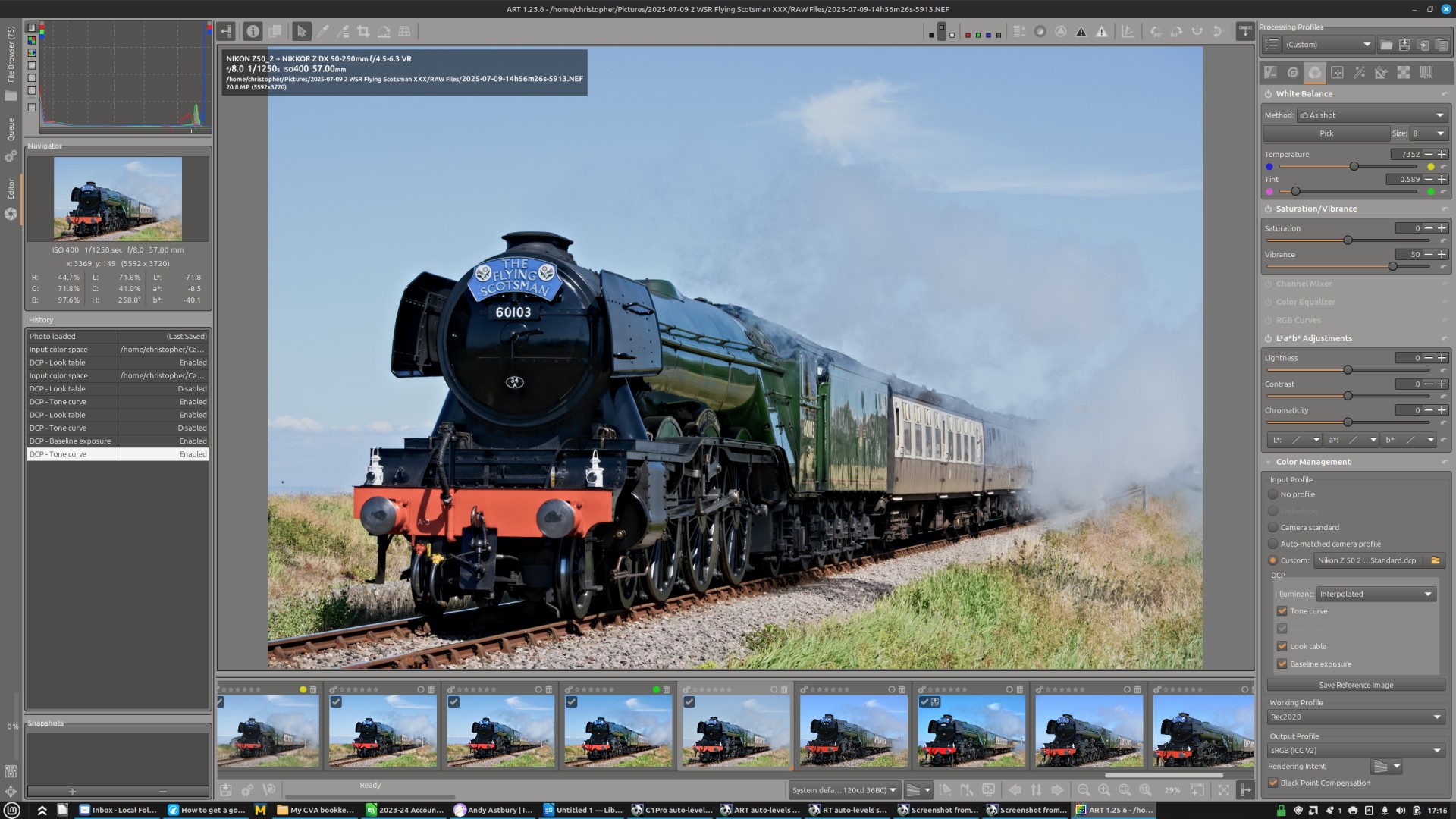Select the Camera standard input profile
This screenshot has height=819, width=1456.
point(1273,527)
